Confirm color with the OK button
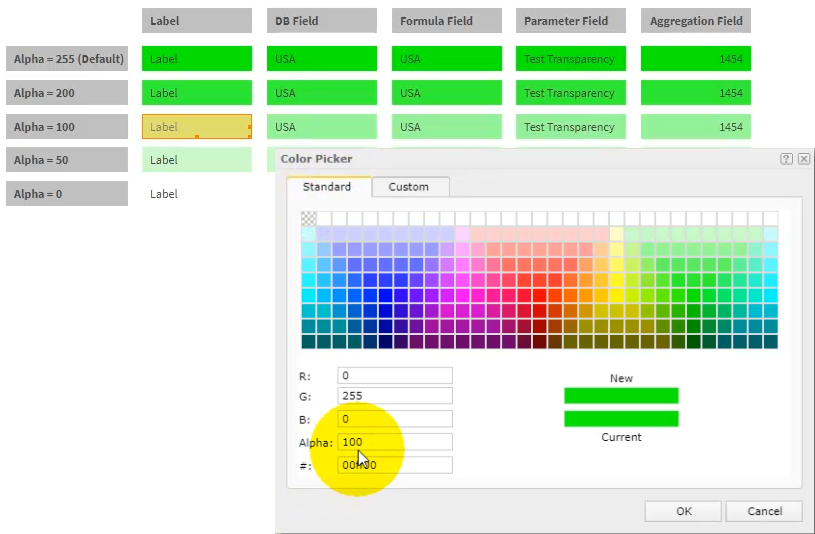This screenshot has width=815, height=534. [x=683, y=511]
